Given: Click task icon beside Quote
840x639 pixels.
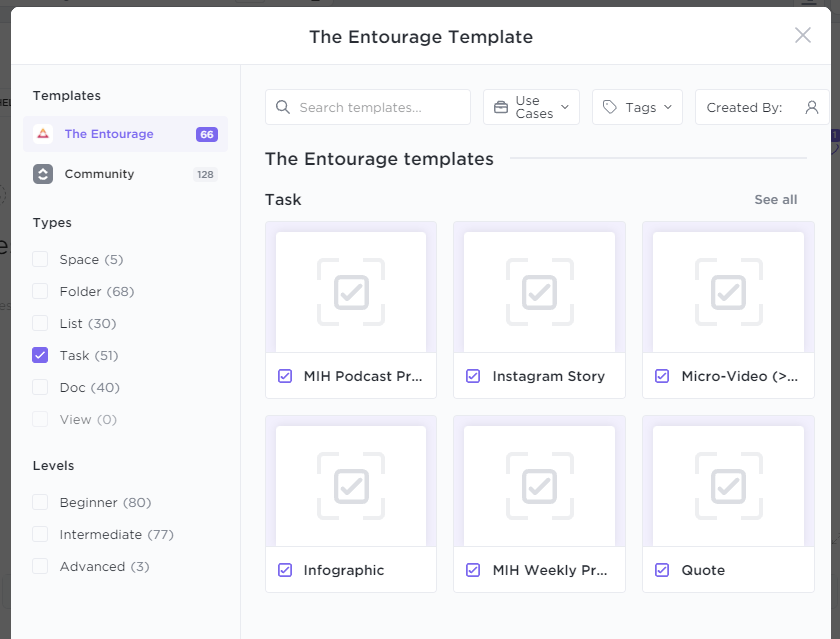Looking at the screenshot, I should (x=662, y=570).
